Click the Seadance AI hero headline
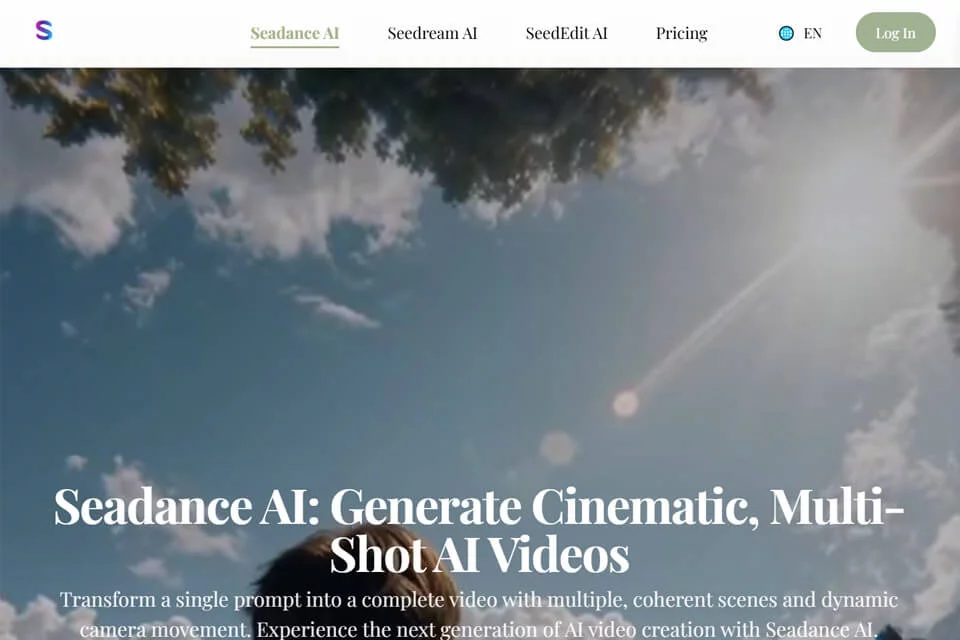This screenshot has height=640, width=960. click(479, 530)
